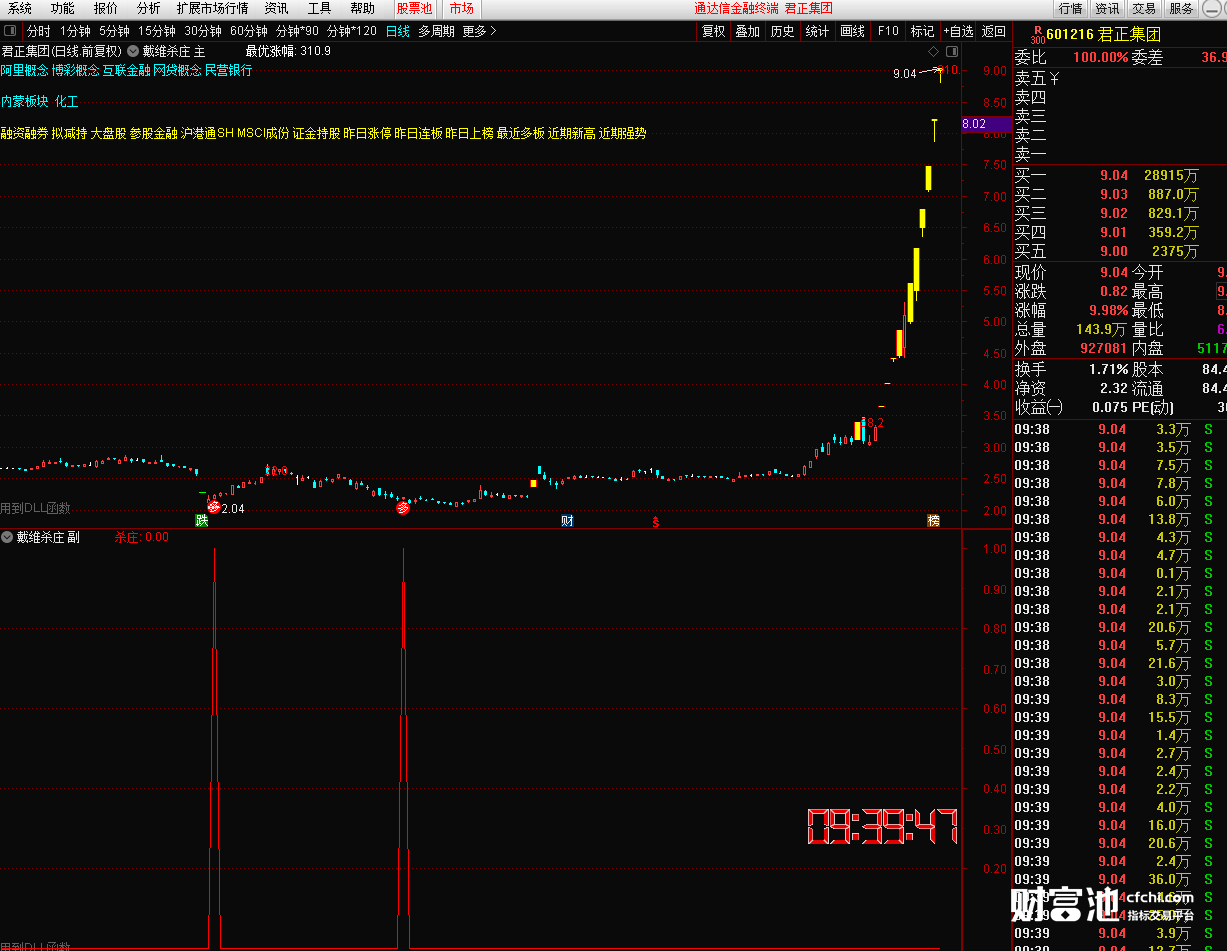This screenshot has height=951, width=1227.
Task: Expand the 戴维杀庄 副 indicator dropdown
Action: tap(7, 537)
